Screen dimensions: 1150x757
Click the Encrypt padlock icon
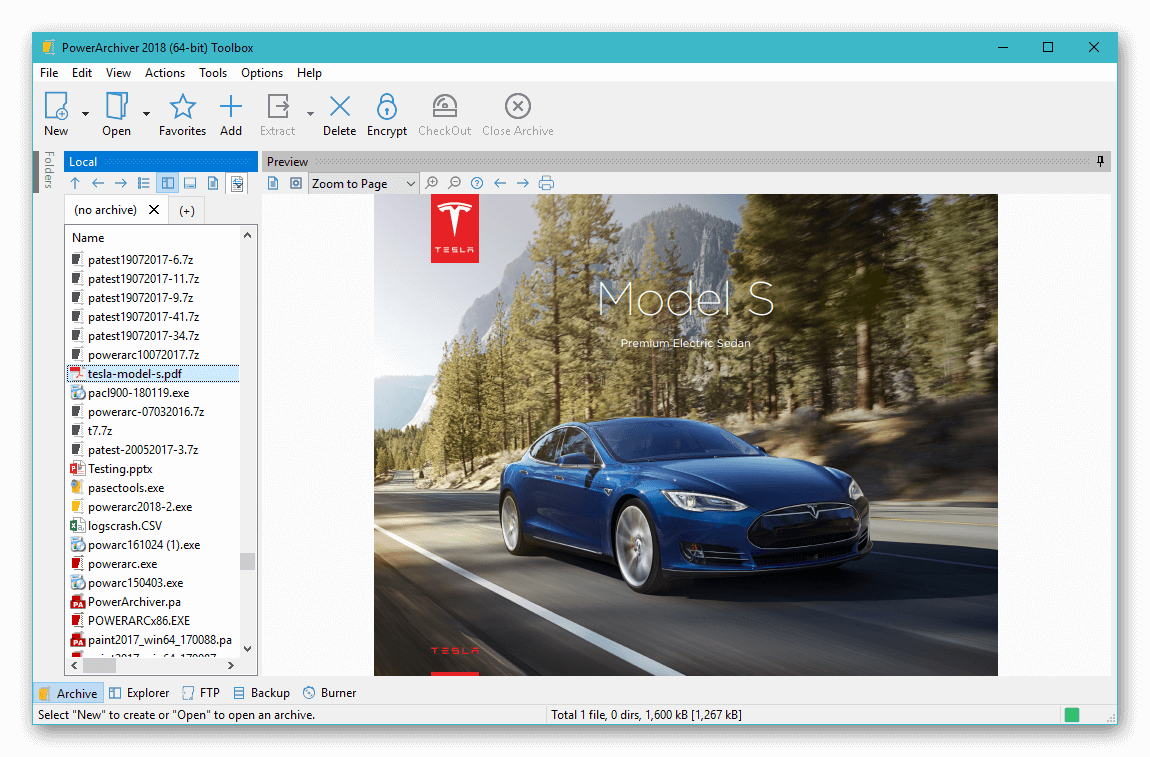pyautogui.click(x=387, y=107)
